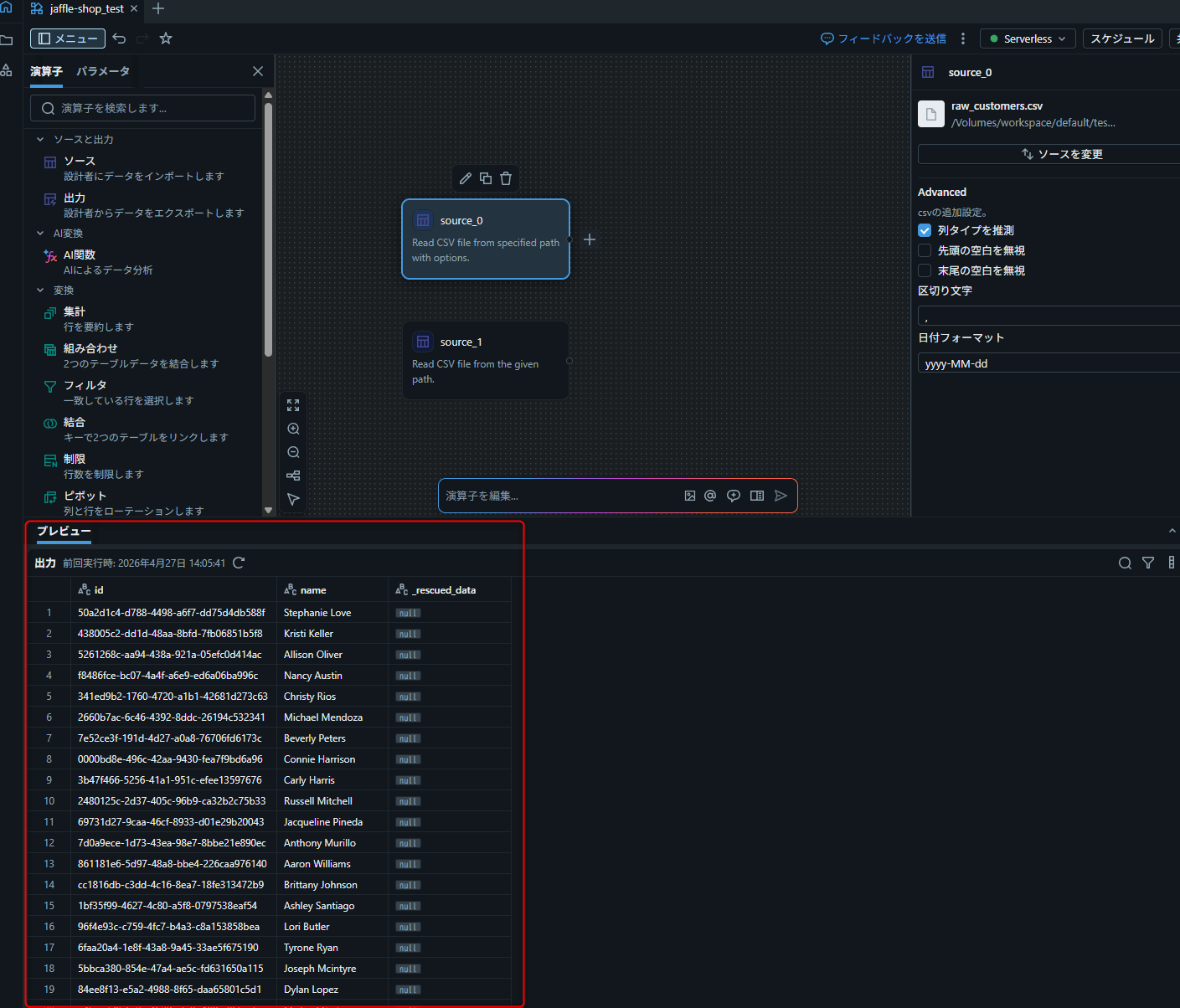The image size is (1180, 1008).
Task: Edit the source_0 node with the pencil icon
Action: 466,178
